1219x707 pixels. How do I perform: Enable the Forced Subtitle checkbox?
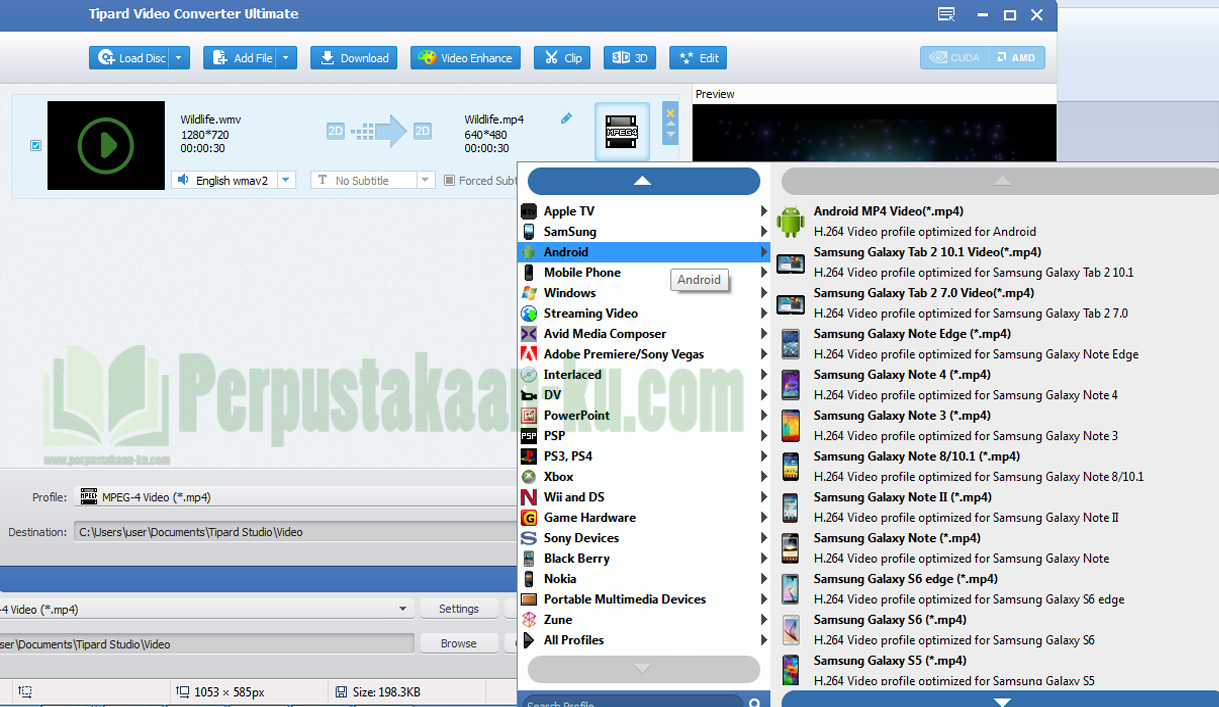coord(449,181)
